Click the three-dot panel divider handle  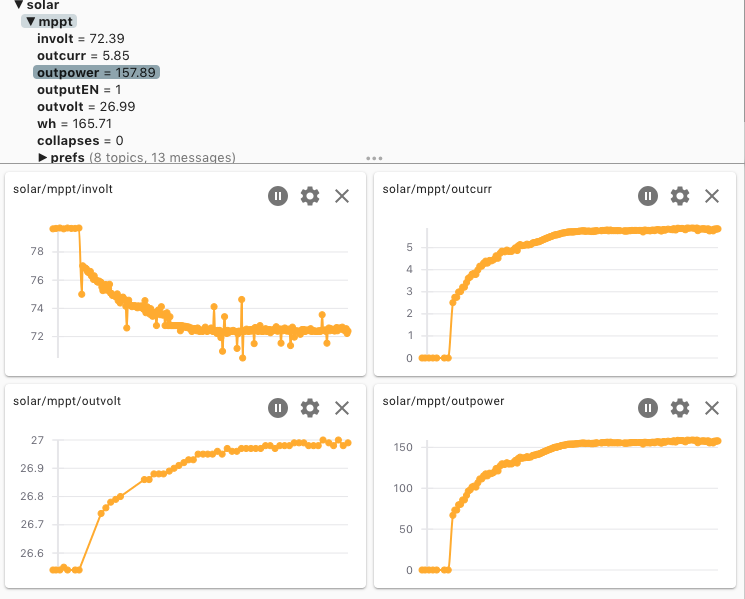[374, 158]
